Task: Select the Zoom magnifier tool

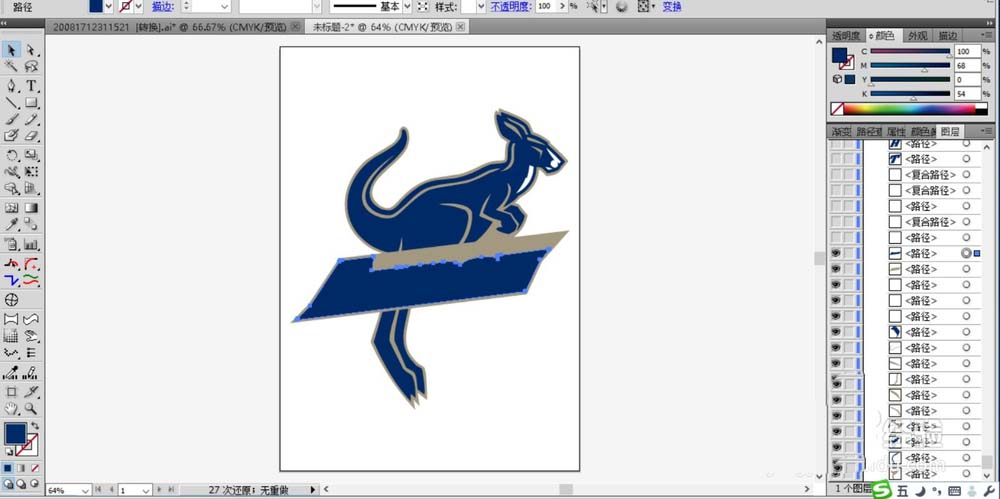Action: [x=31, y=408]
